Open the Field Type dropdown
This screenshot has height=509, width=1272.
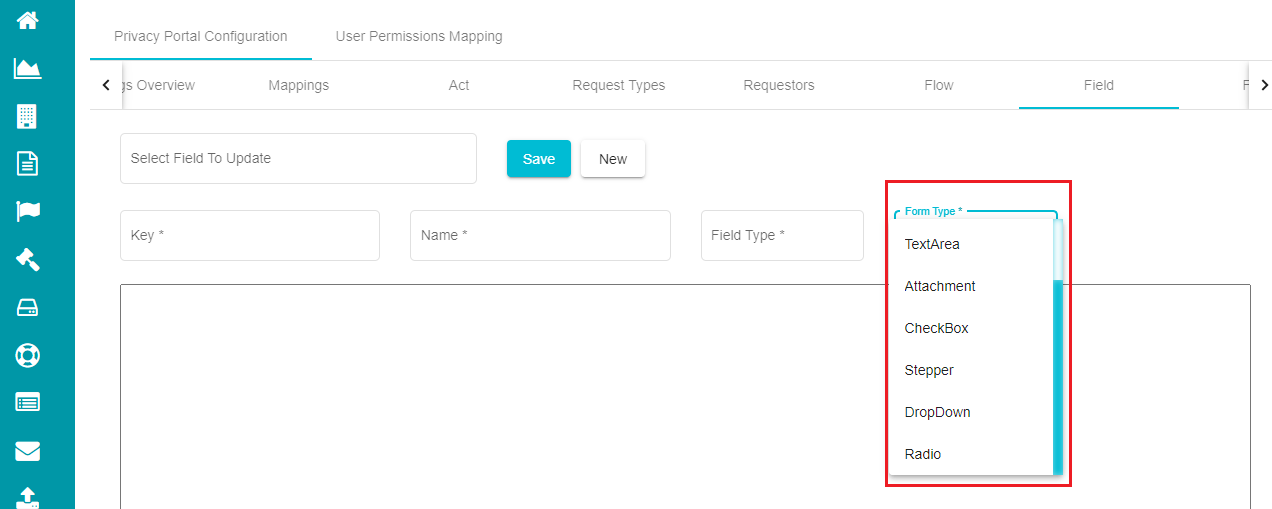tap(782, 235)
